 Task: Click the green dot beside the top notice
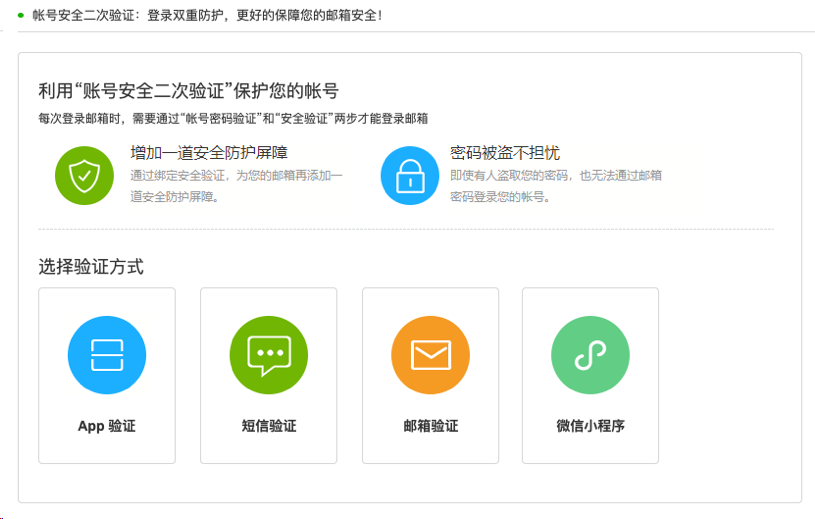coord(20,16)
